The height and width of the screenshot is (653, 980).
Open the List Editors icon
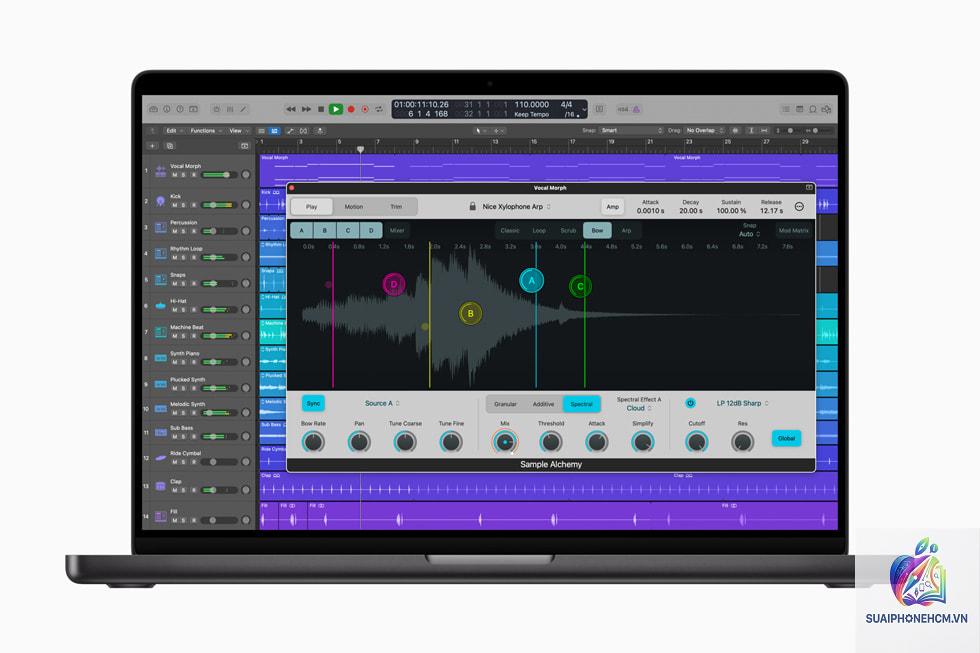pyautogui.click(x=786, y=109)
